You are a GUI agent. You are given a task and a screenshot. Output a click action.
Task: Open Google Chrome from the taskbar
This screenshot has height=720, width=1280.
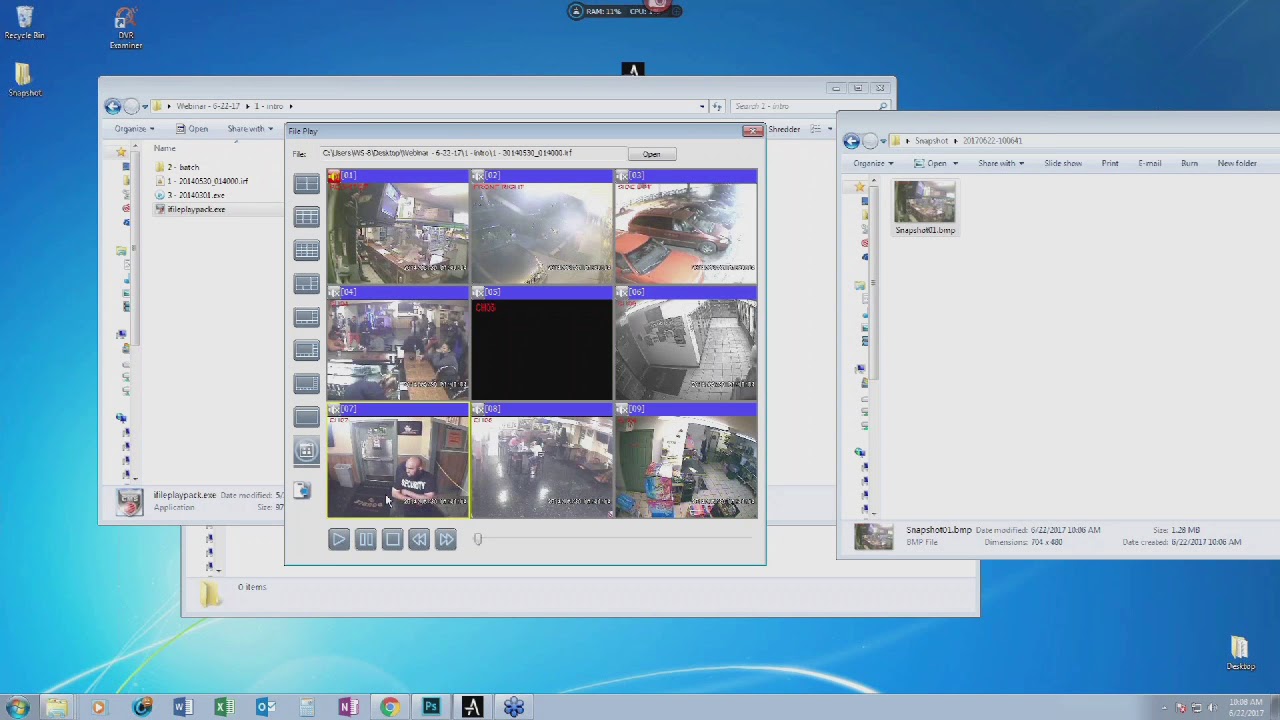389,707
